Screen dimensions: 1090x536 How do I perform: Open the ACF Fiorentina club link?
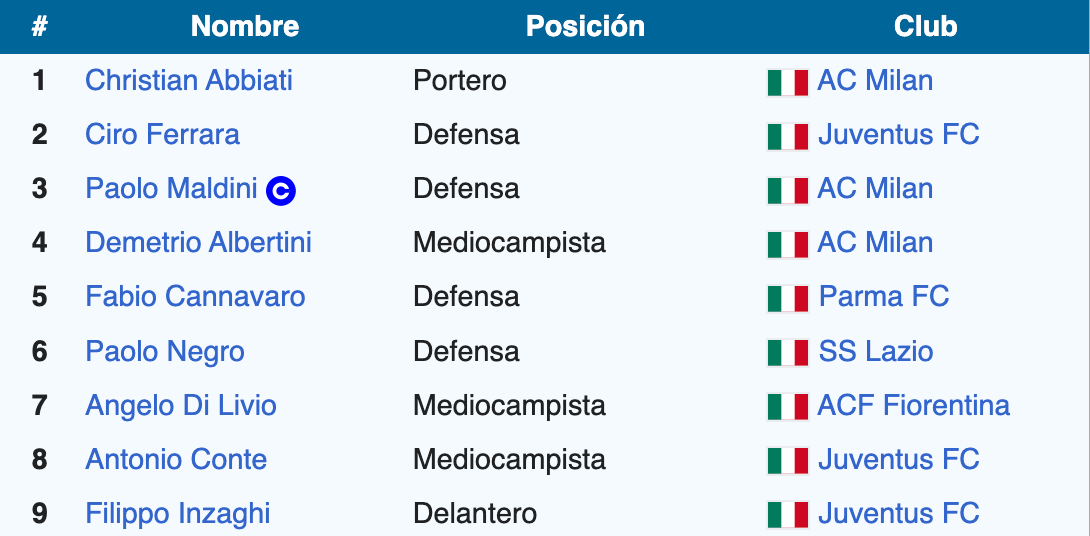point(914,405)
